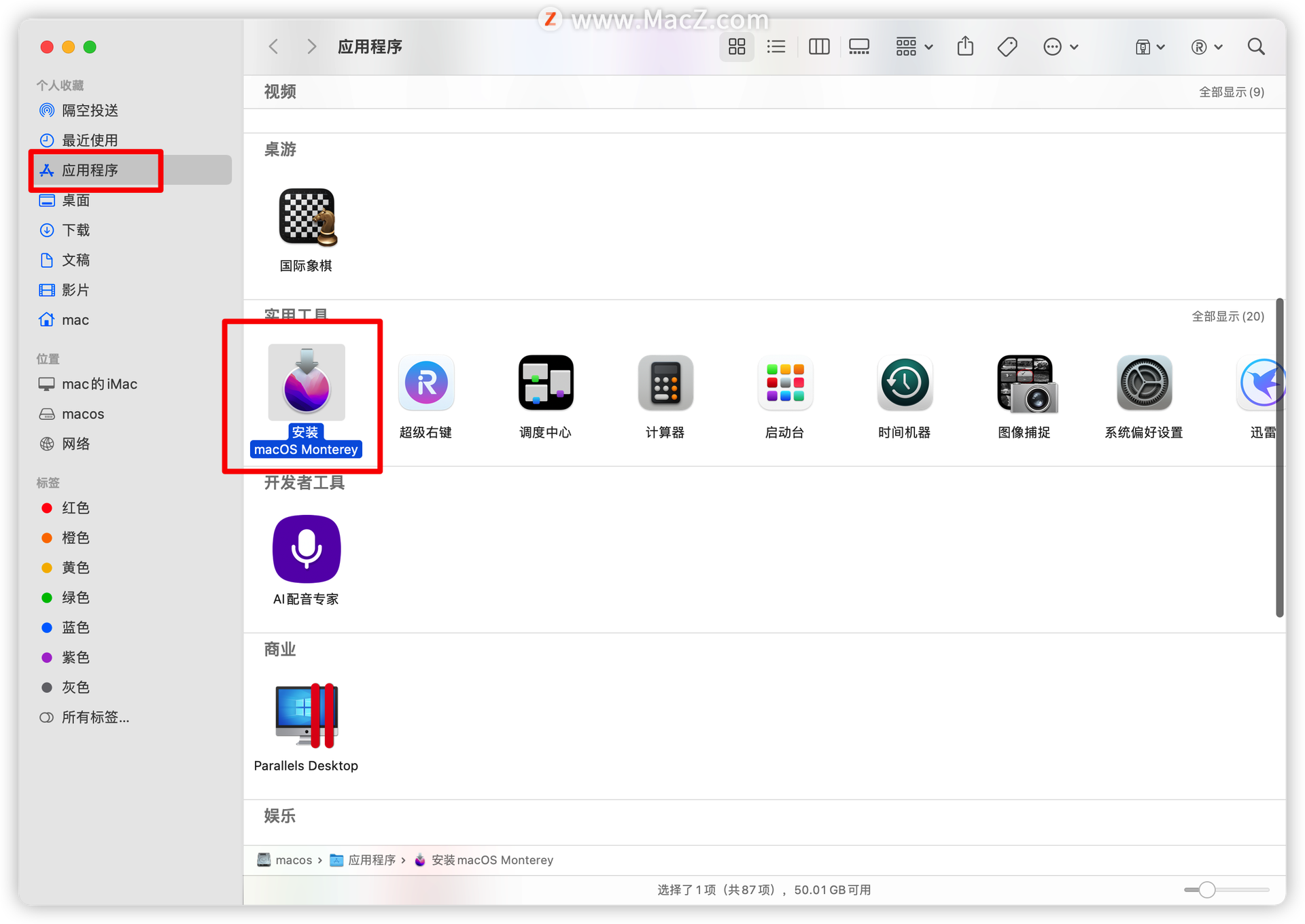Open the 图像捕捉 Image Capture icon
Viewport: 1305px width, 924px height.
pyautogui.click(x=1026, y=384)
